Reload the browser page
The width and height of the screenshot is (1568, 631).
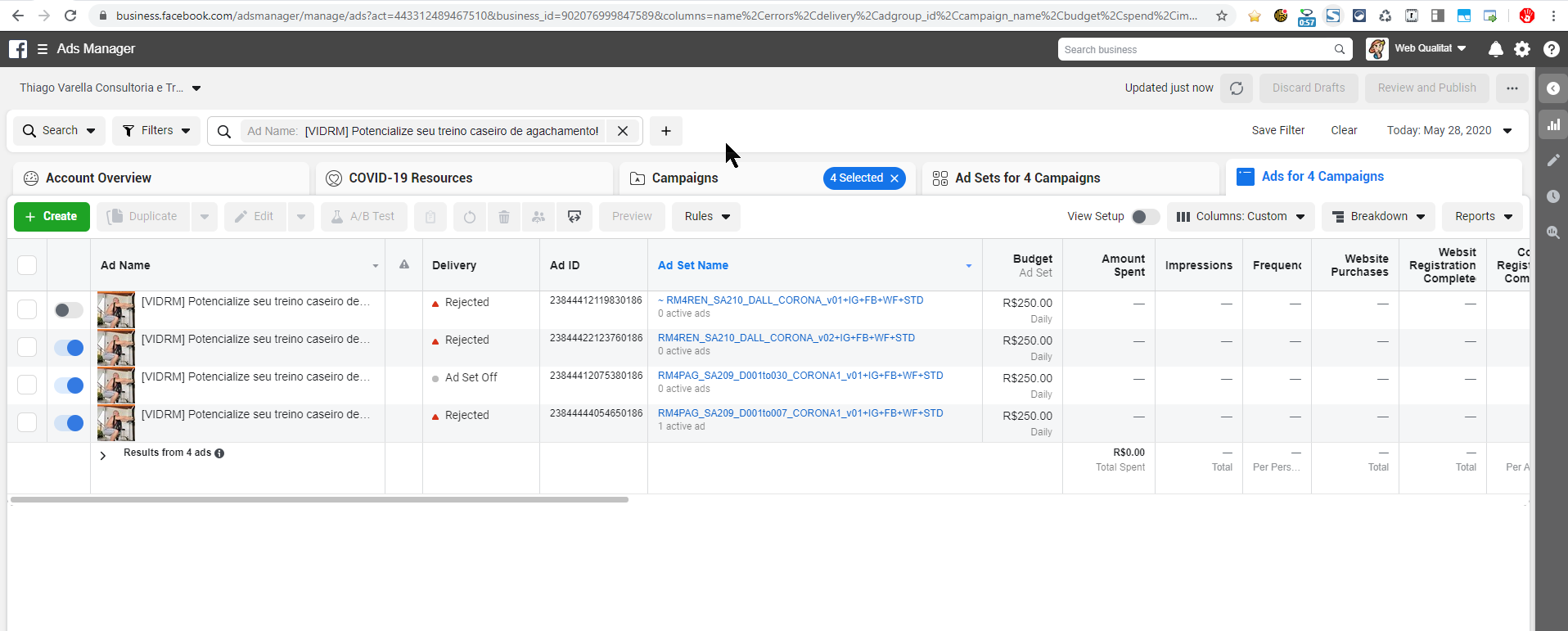point(70,16)
